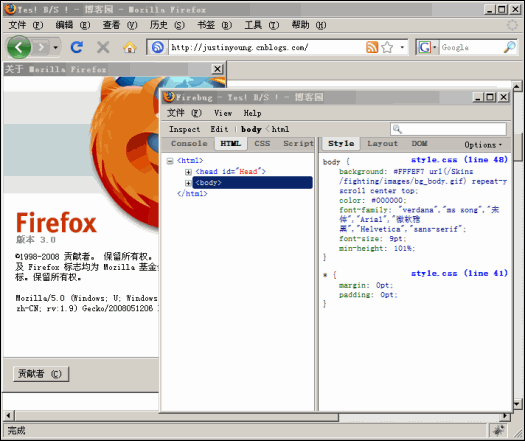The width and height of the screenshot is (525, 441).
Task: Switch to the Console tab
Action: [189, 144]
